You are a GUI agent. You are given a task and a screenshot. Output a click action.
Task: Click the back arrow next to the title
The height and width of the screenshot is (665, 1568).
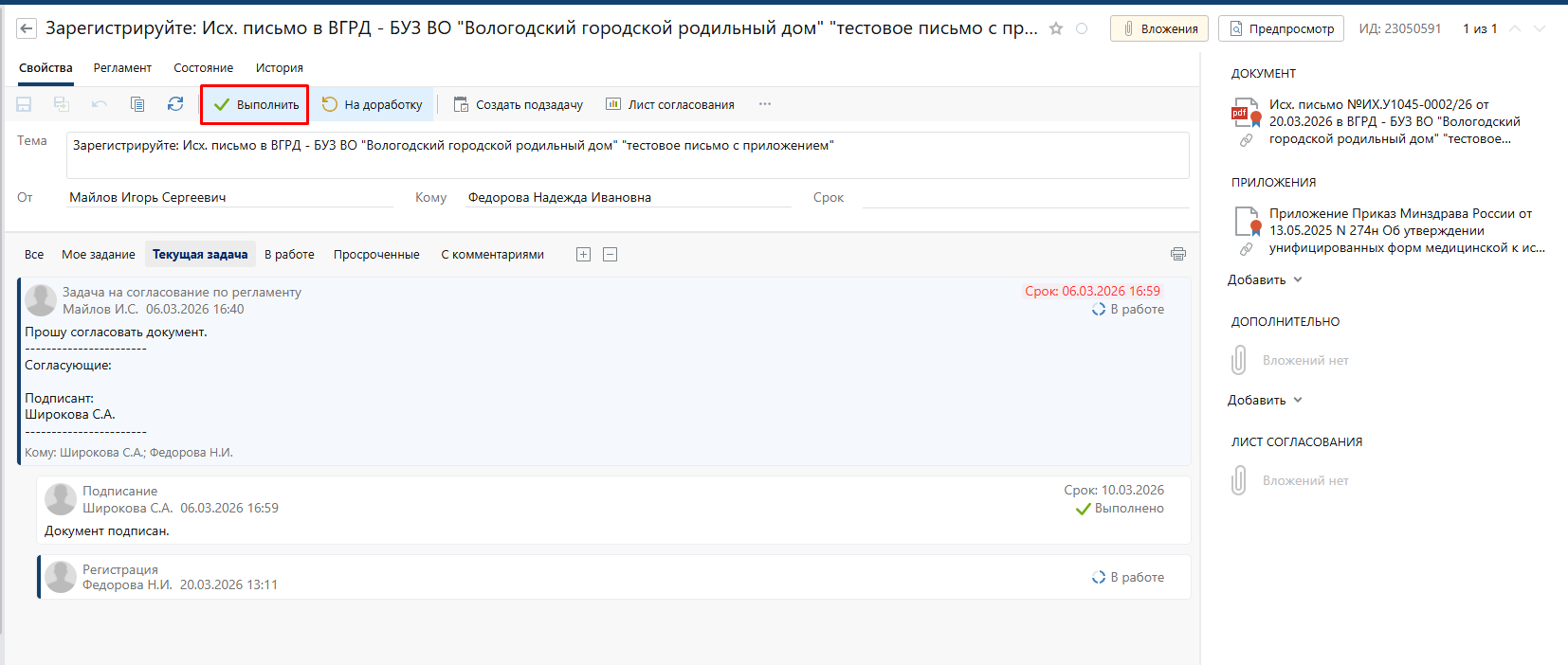click(27, 29)
